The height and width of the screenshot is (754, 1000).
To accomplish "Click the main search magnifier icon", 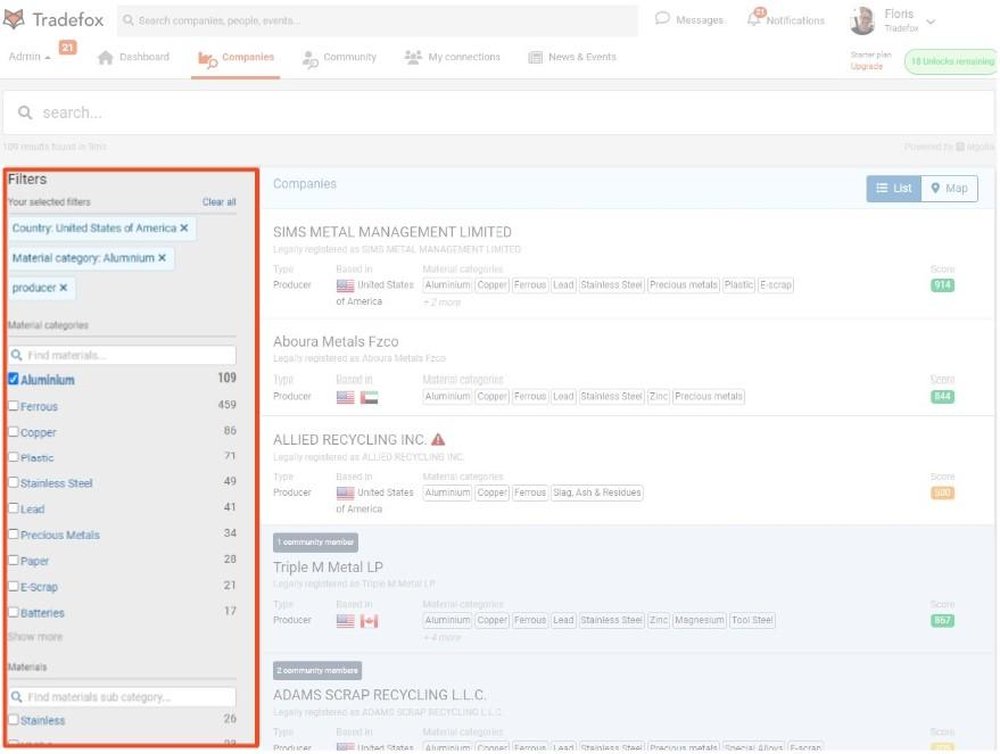I will pyautogui.click(x=25, y=113).
